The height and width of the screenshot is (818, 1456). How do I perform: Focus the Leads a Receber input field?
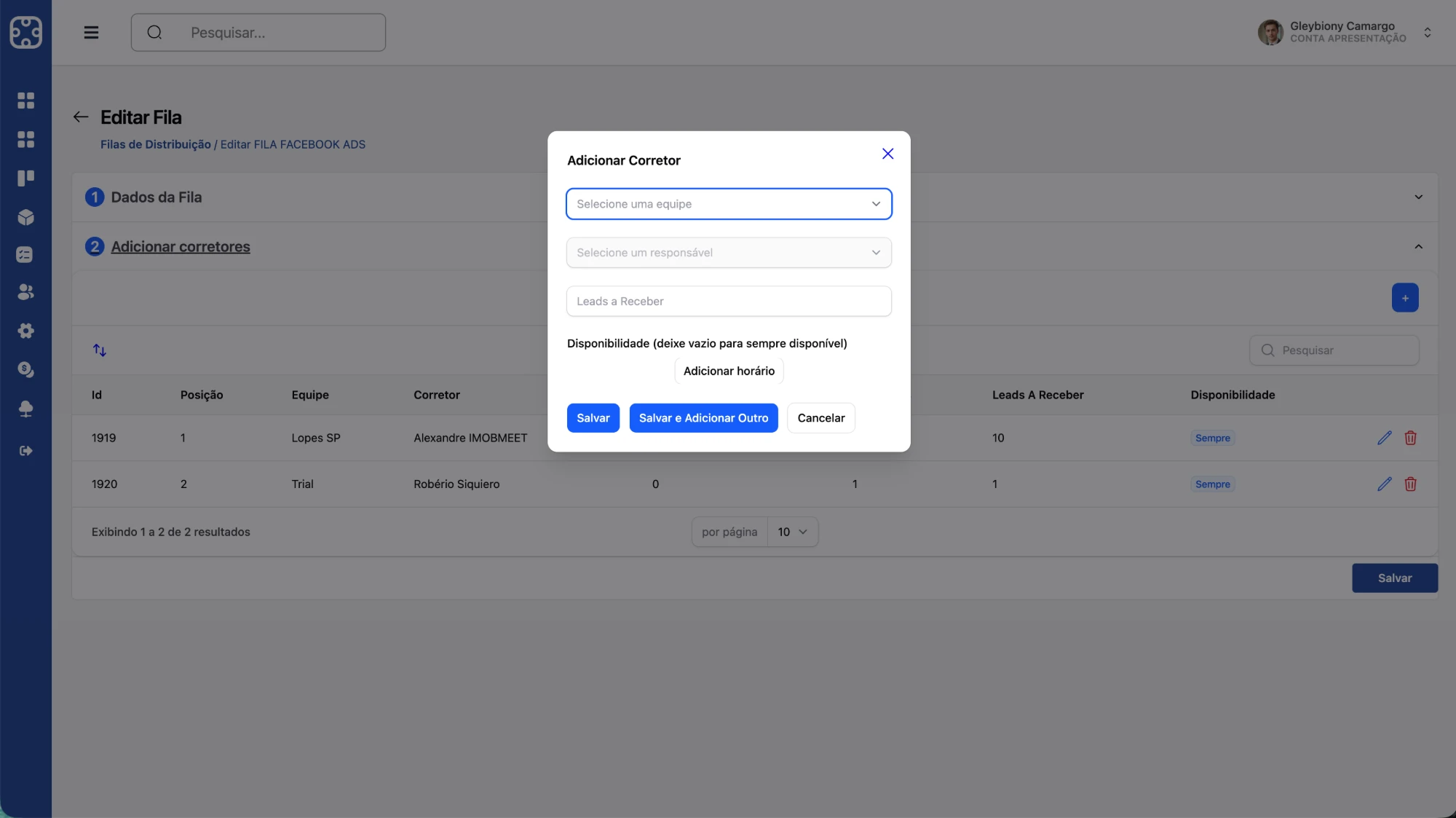(x=729, y=302)
